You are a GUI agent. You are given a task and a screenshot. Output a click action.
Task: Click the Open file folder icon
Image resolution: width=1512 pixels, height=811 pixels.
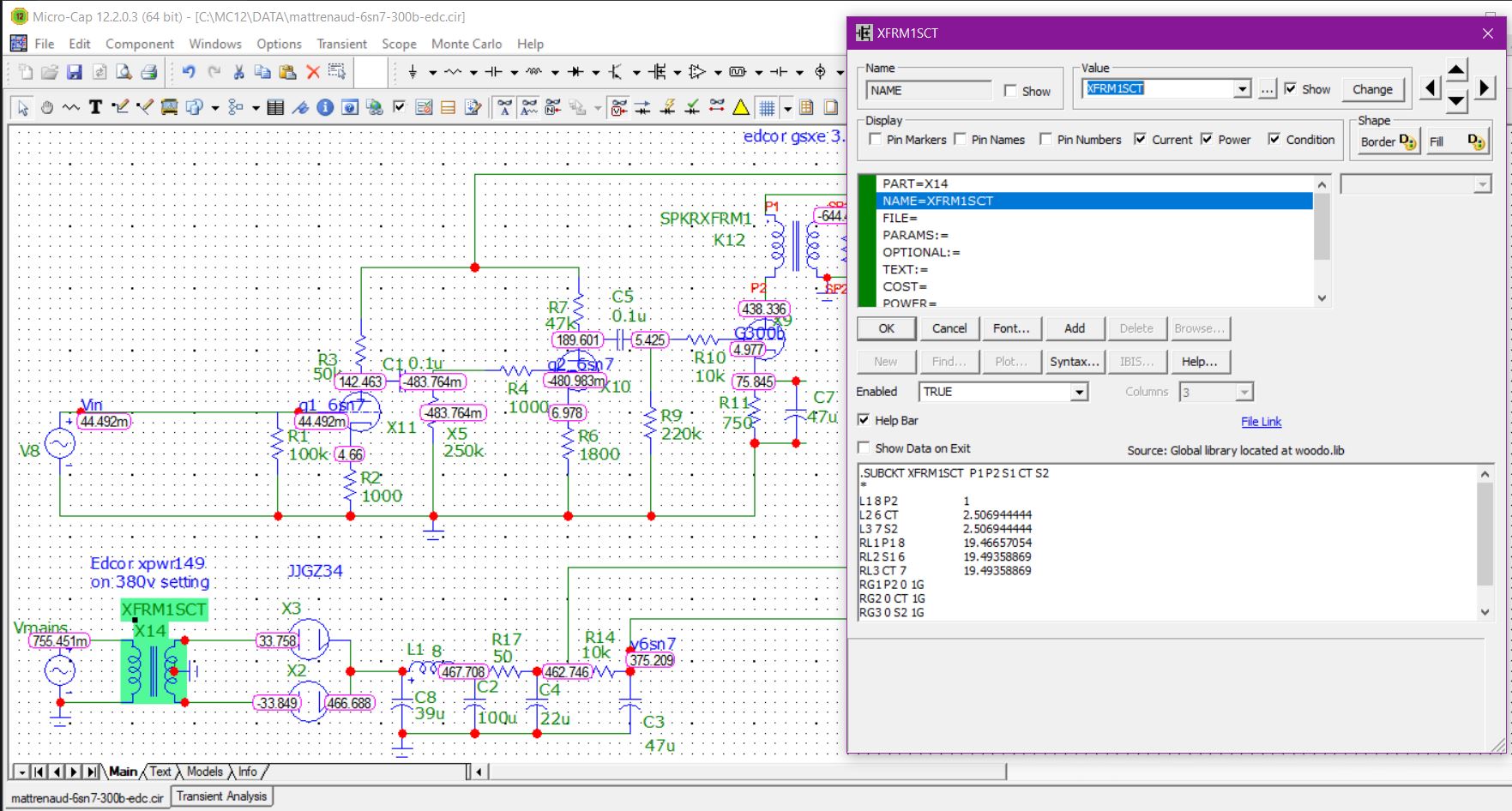click(x=50, y=72)
